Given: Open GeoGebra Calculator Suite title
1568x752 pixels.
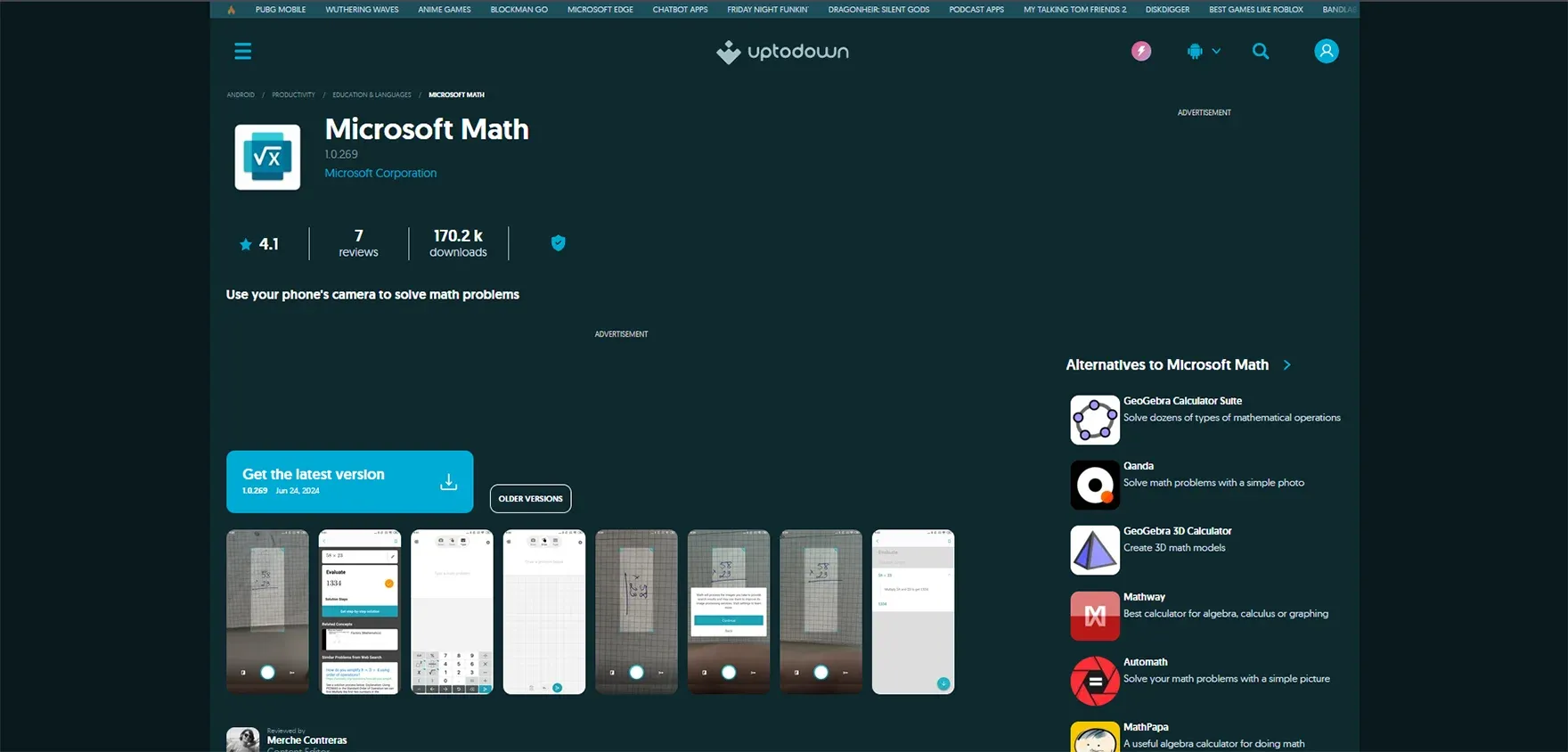Looking at the screenshot, I should 1182,401.
